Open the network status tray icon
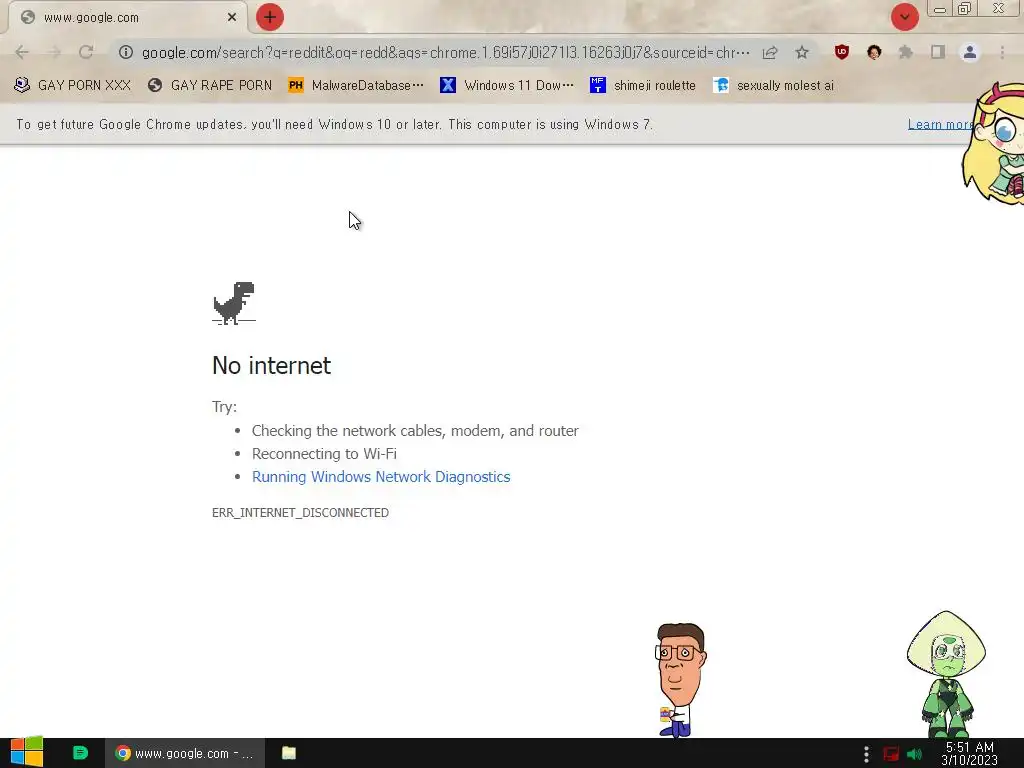 [891, 754]
